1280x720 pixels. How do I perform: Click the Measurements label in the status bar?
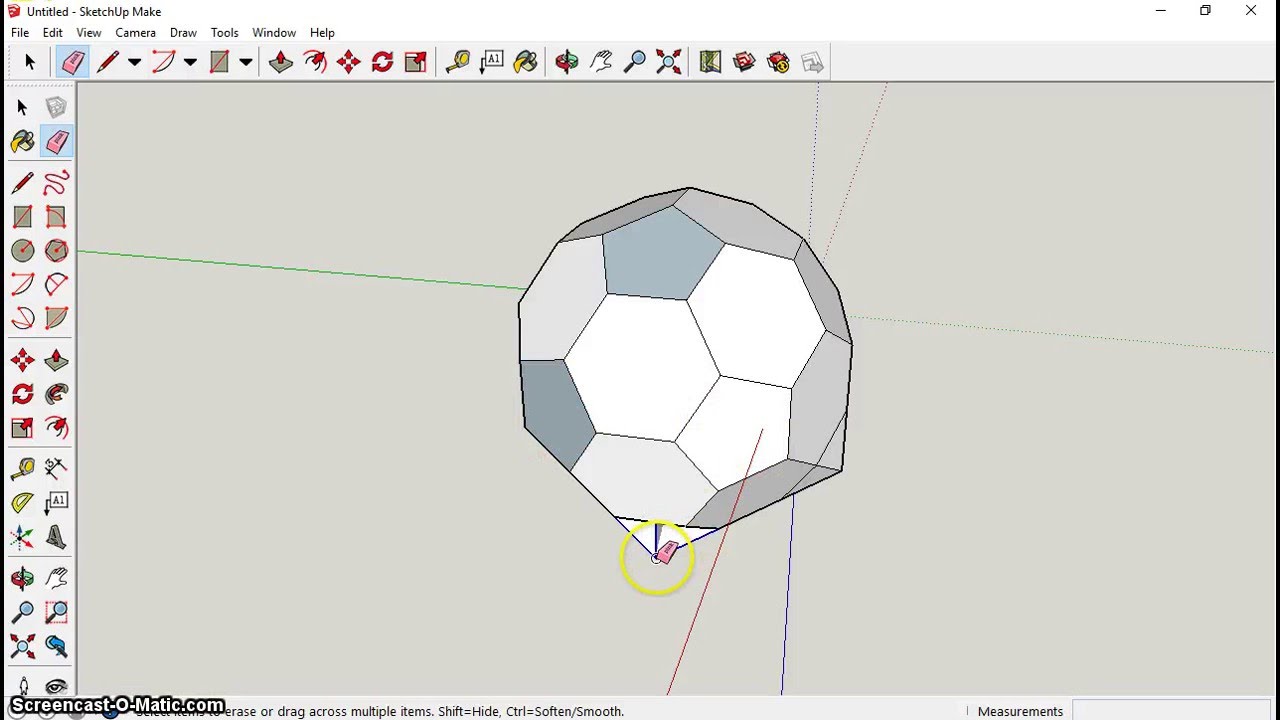(1020, 711)
